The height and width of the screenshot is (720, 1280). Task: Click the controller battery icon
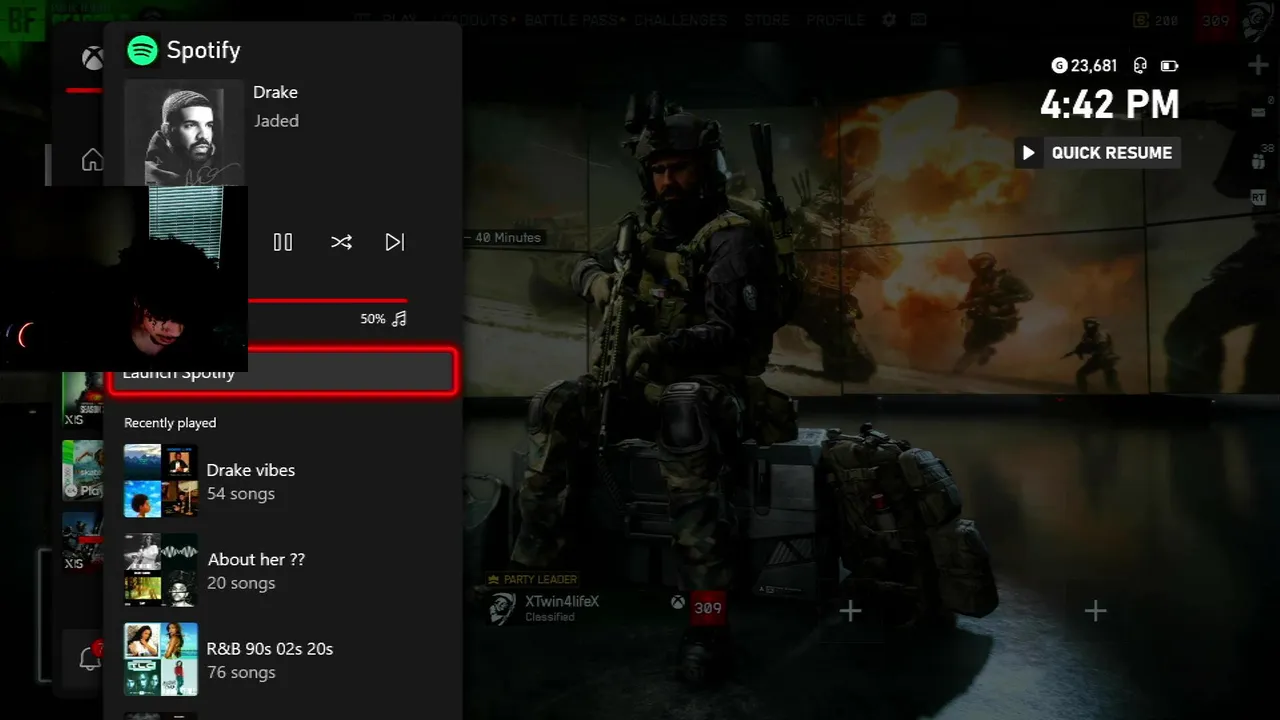[x=1169, y=66]
